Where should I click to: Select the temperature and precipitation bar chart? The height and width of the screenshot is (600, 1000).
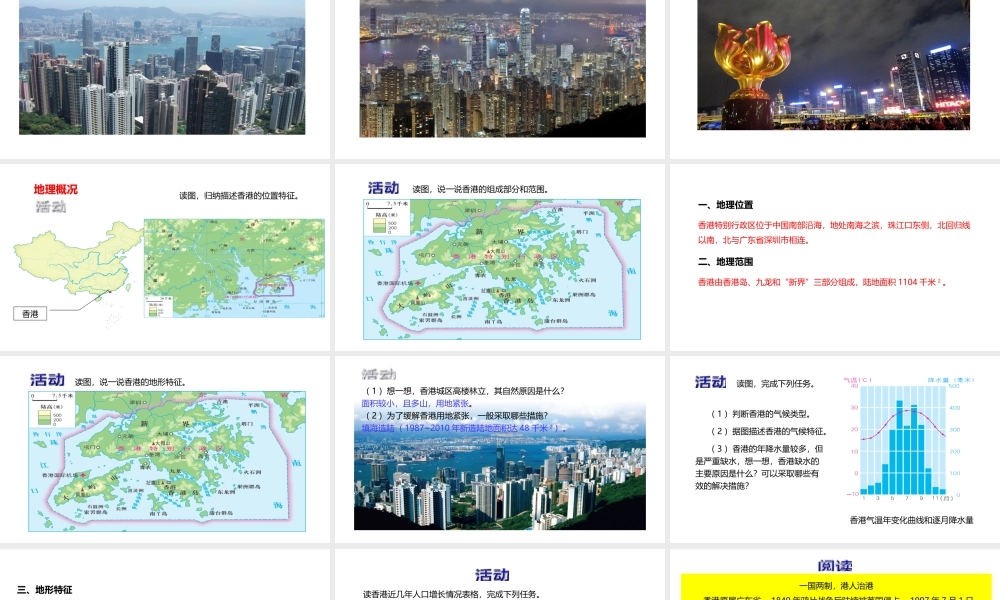tap(909, 438)
